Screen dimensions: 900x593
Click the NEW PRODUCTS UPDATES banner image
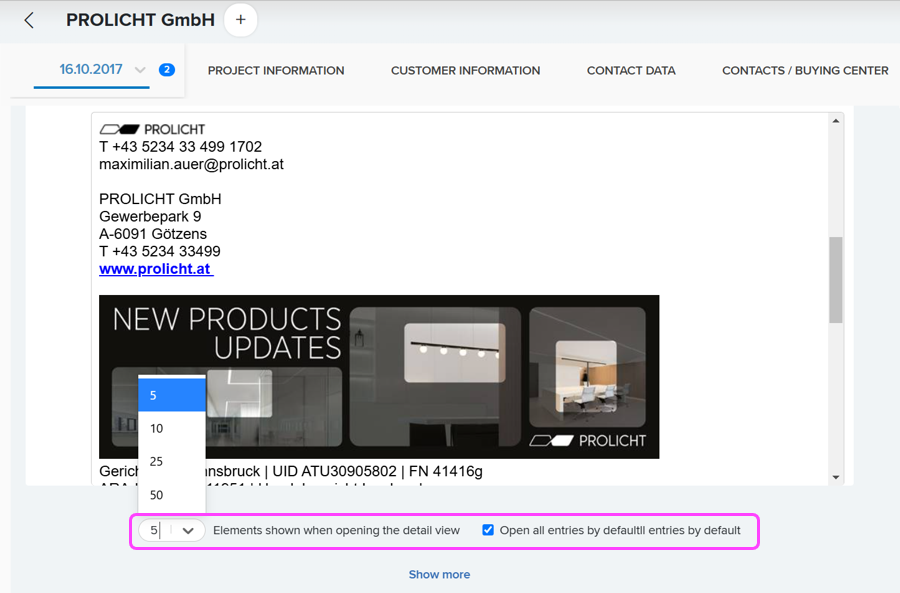click(x=379, y=377)
